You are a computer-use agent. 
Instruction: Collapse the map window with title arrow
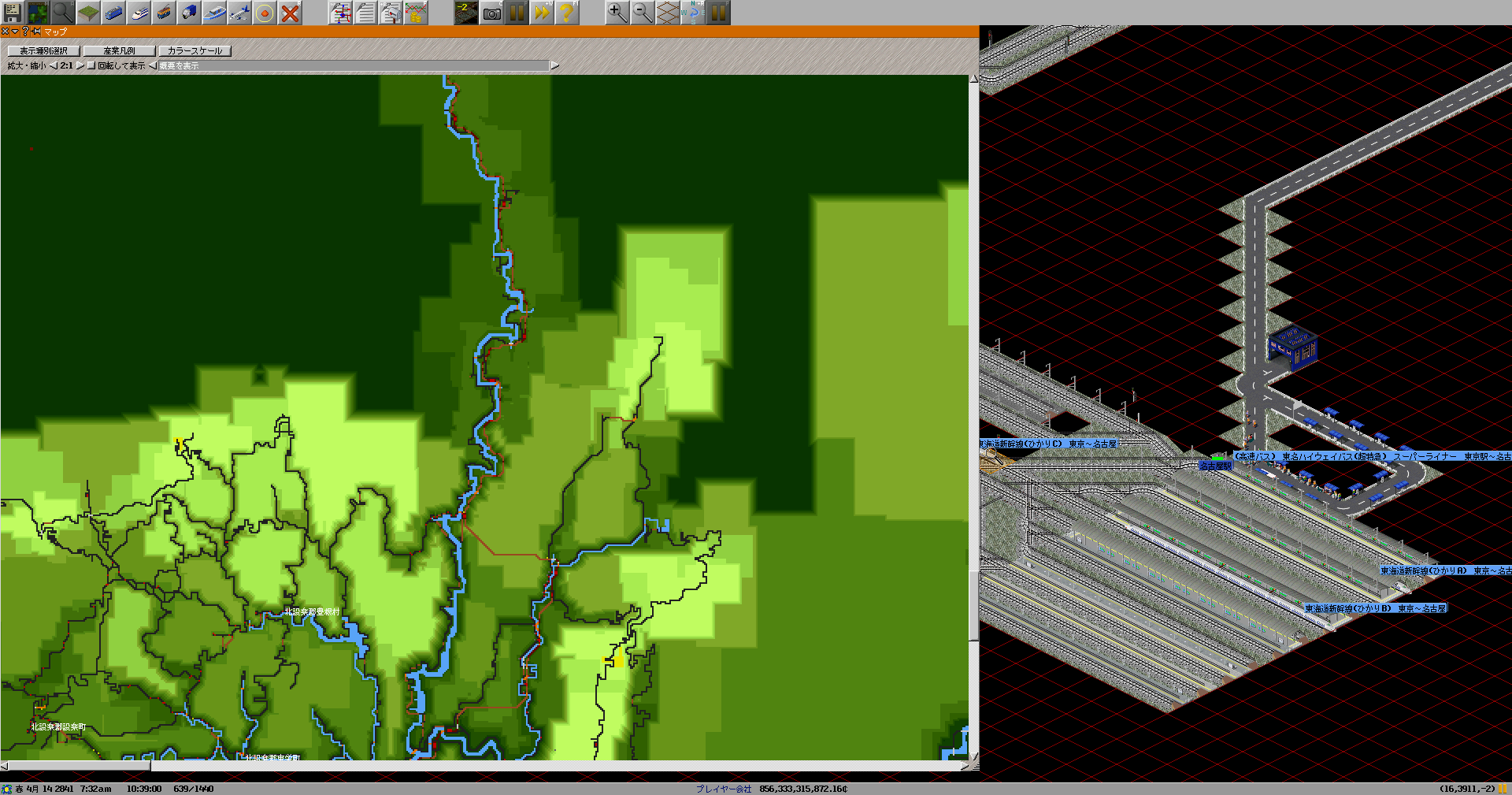pyautogui.click(x=15, y=32)
